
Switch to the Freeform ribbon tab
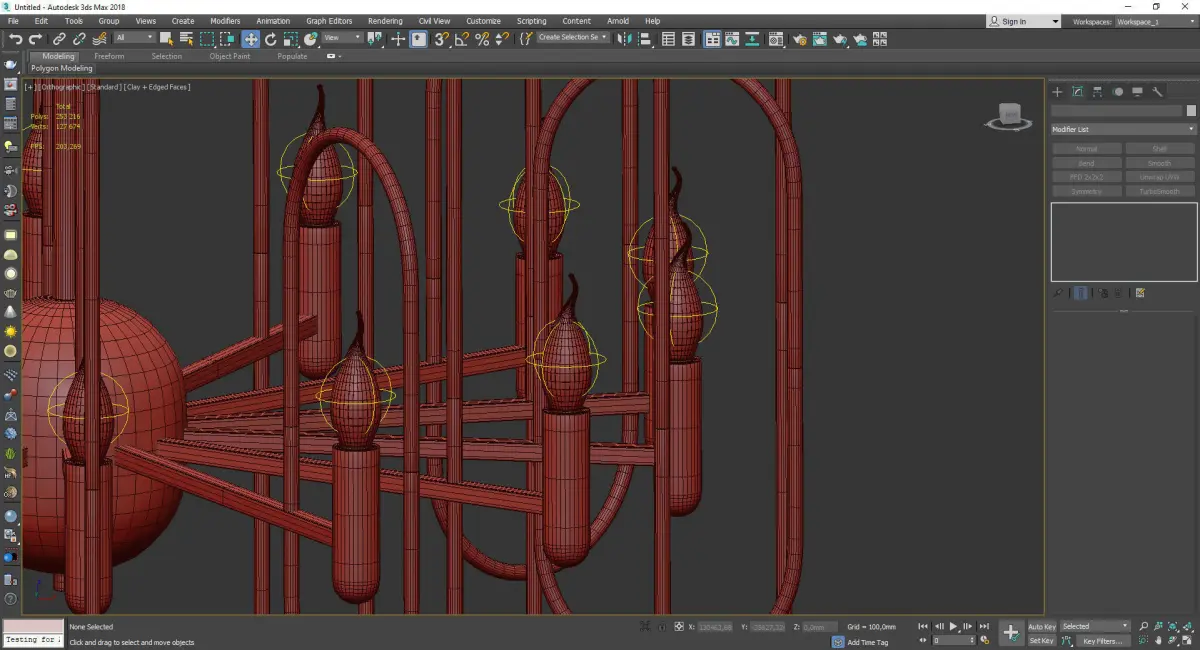(109, 56)
